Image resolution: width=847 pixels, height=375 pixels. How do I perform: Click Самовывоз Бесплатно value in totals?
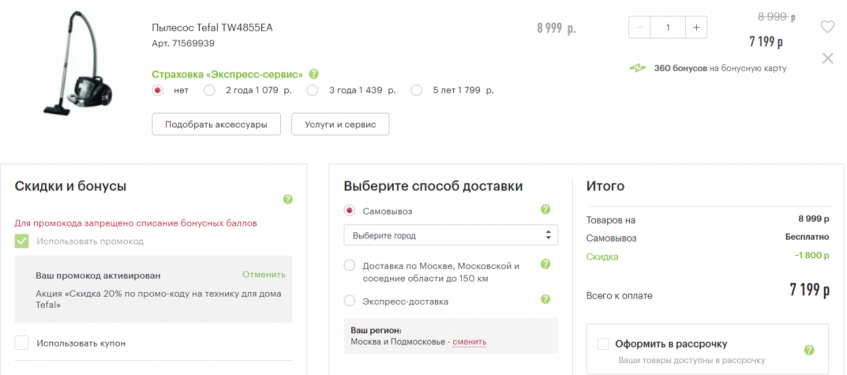click(807, 237)
